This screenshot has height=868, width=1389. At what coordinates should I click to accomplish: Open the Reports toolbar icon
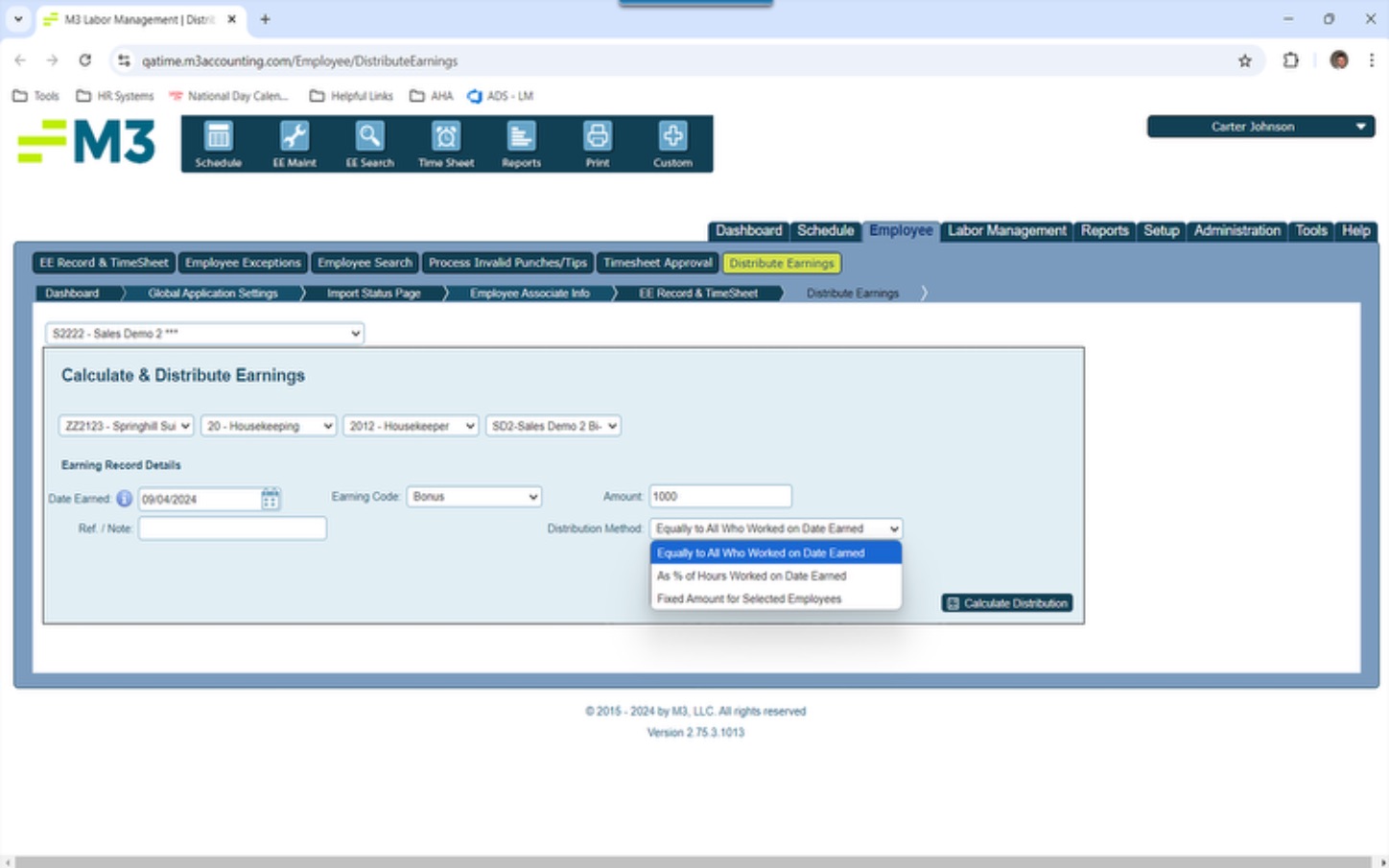521,144
